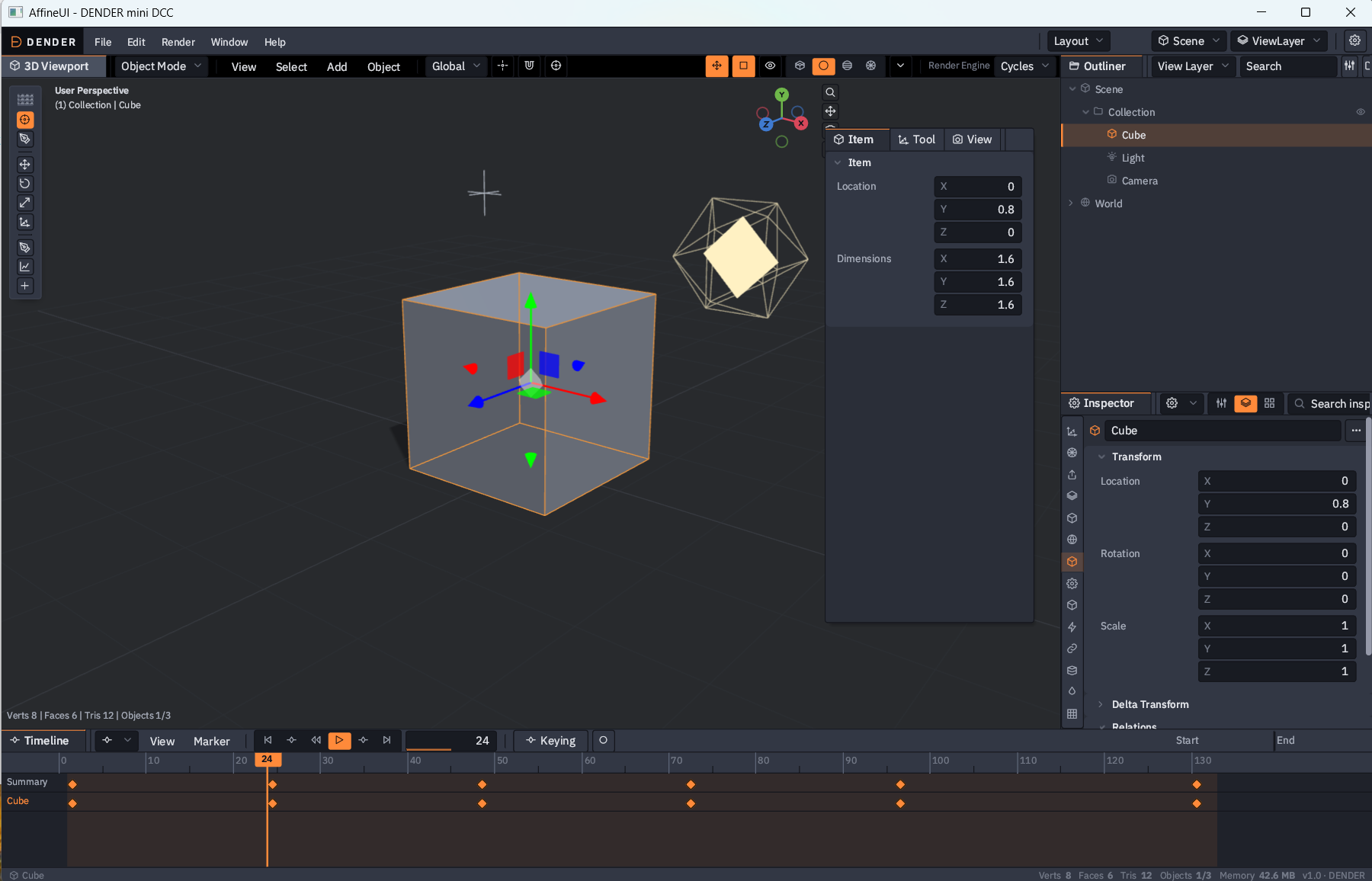Screen dimensions: 1372x881
Task: Open the File menu
Action: tap(103, 42)
